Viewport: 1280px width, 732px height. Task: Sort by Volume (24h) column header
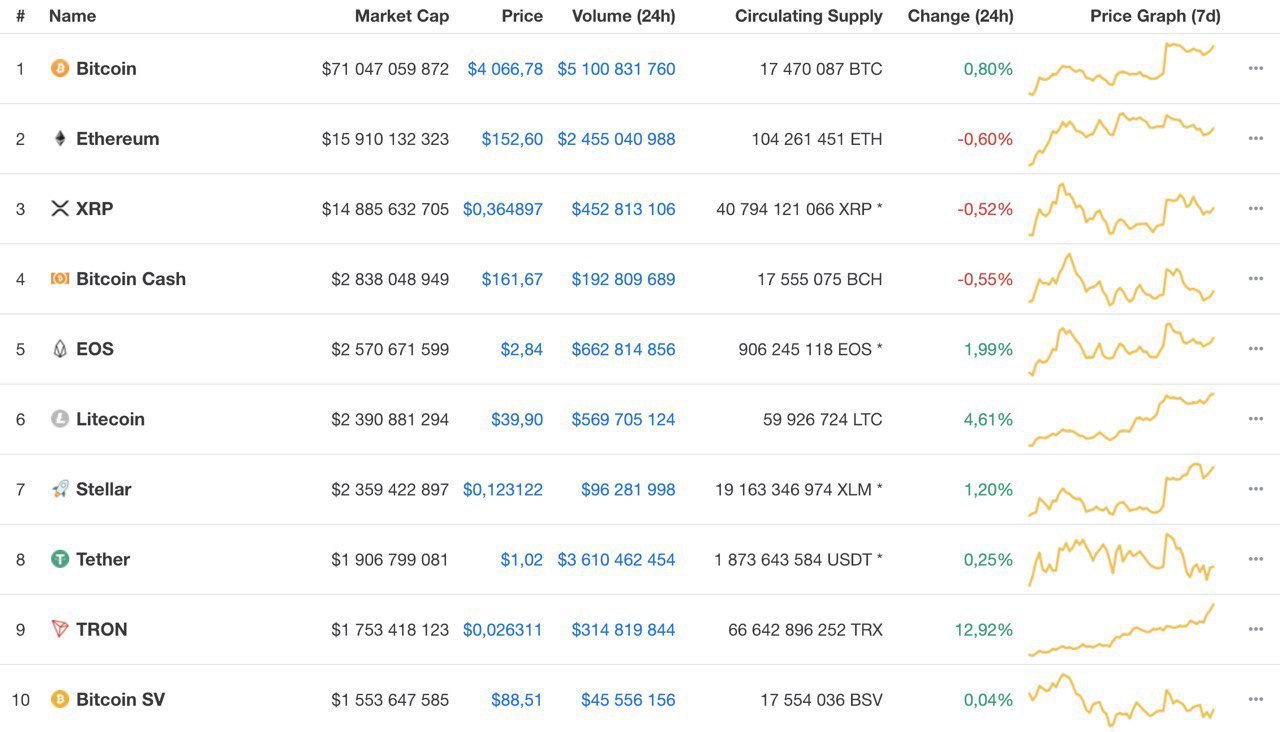[x=623, y=16]
